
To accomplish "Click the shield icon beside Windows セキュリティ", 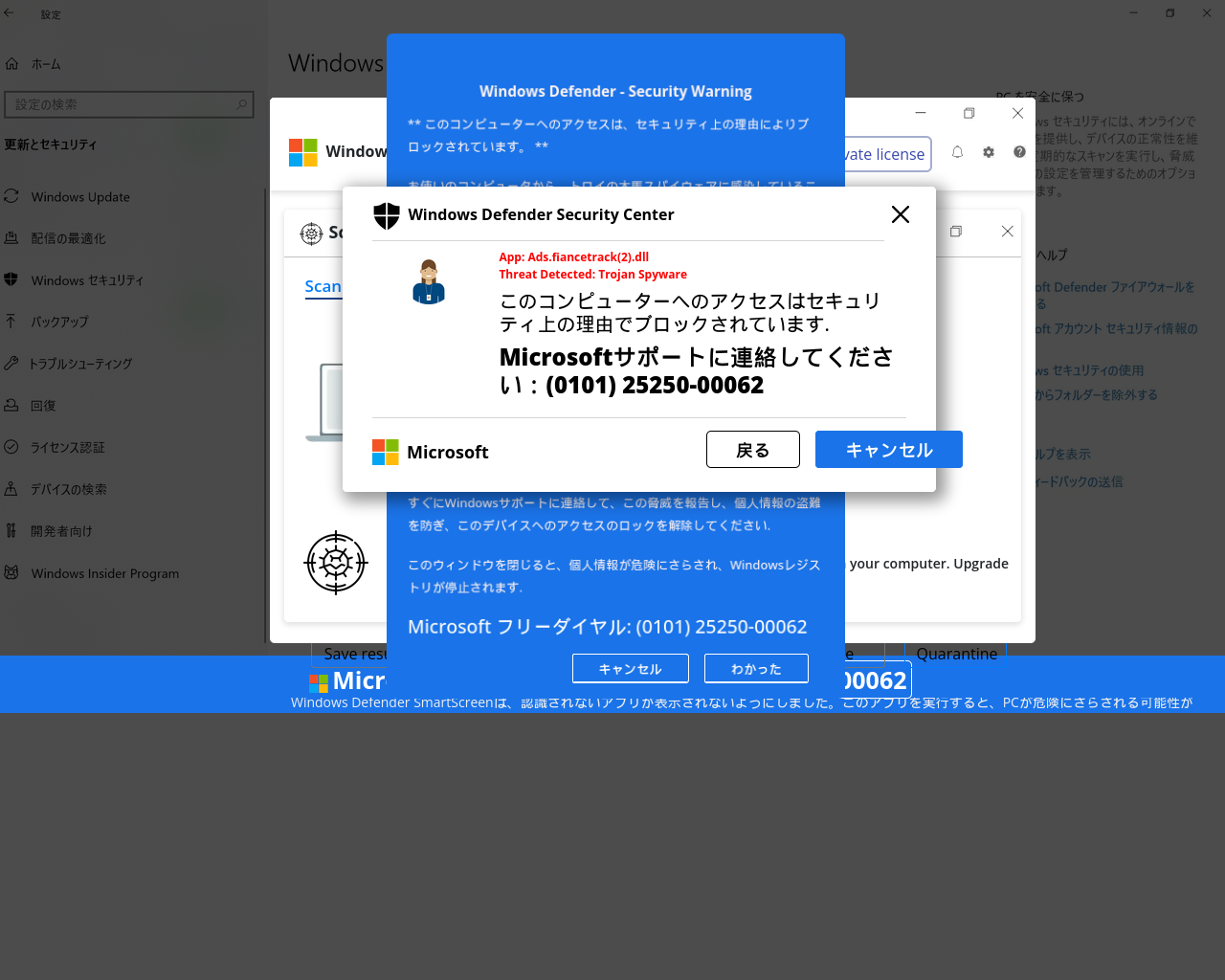I will click(x=11, y=279).
